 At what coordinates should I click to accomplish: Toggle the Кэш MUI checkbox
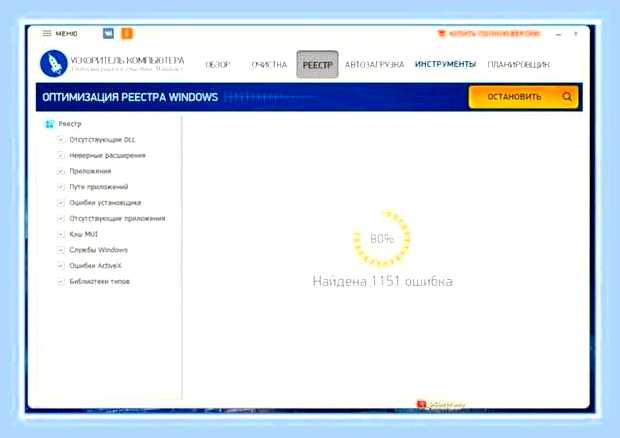[60, 234]
